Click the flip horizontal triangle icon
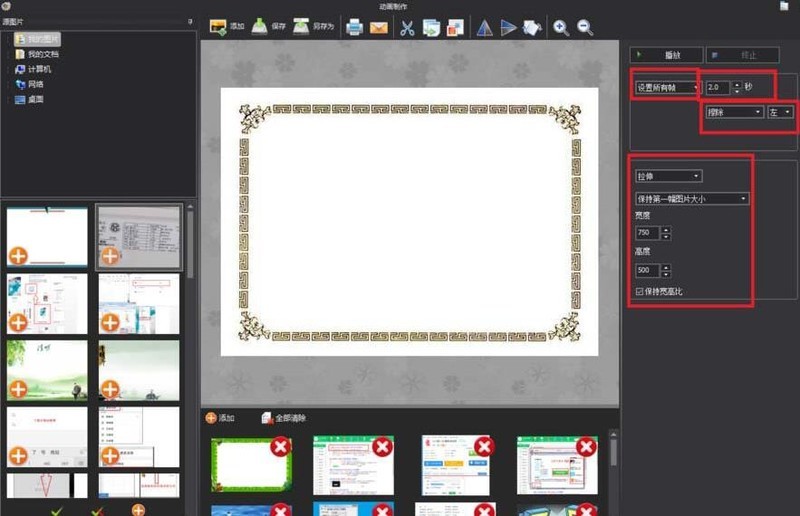 pyautogui.click(x=484, y=28)
